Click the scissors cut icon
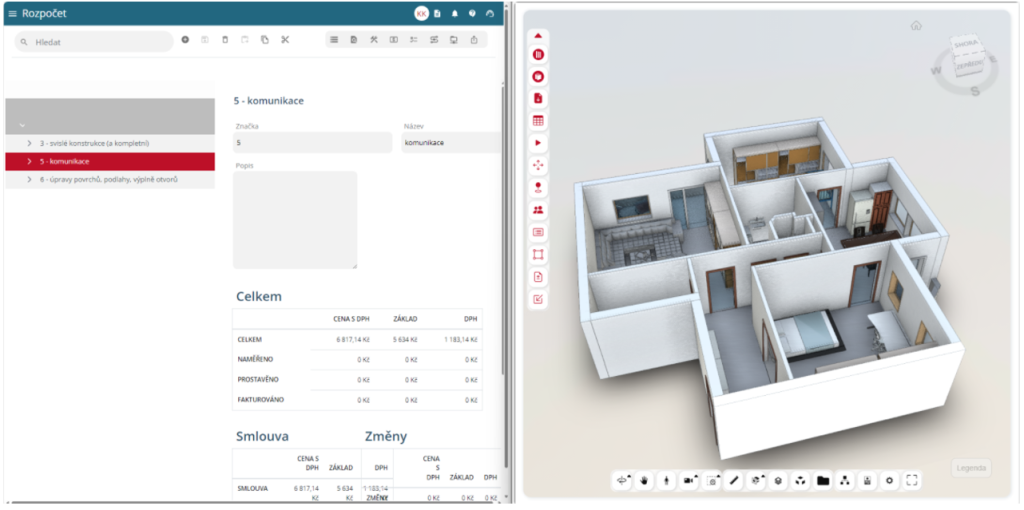 (285, 40)
